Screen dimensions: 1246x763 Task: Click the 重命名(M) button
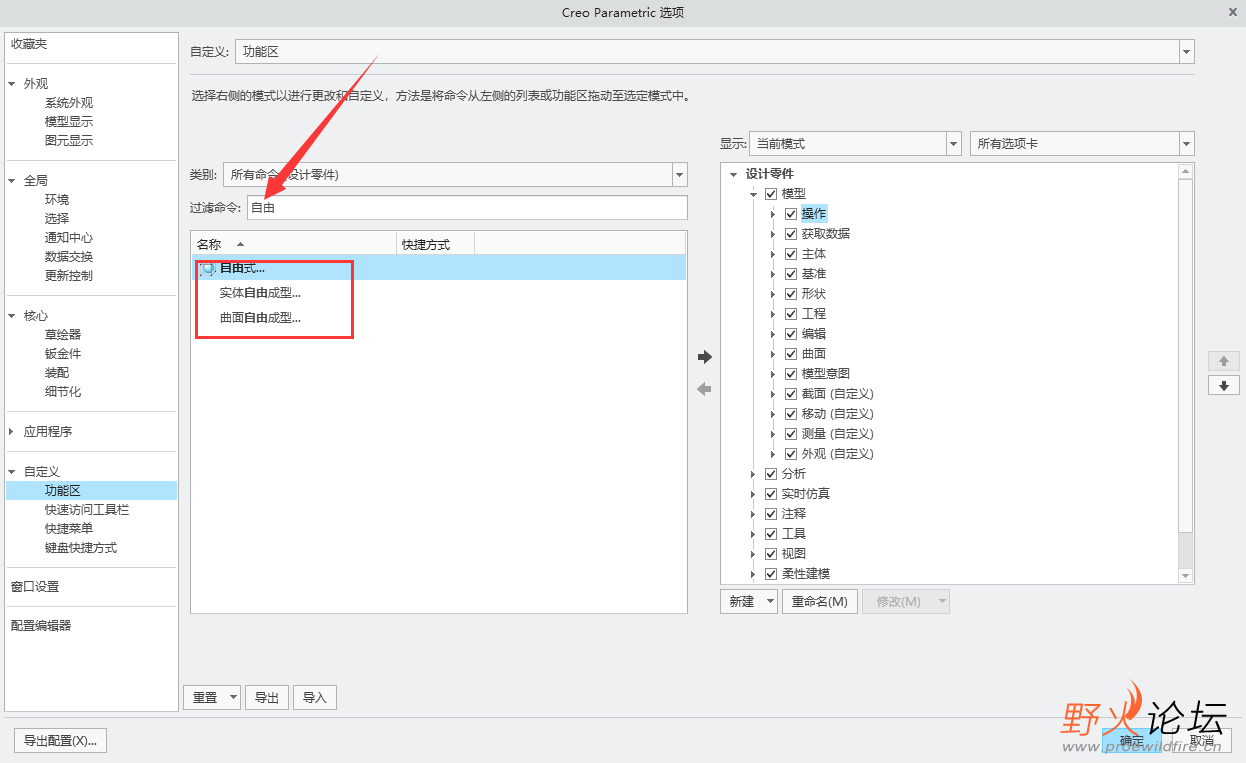click(x=820, y=602)
